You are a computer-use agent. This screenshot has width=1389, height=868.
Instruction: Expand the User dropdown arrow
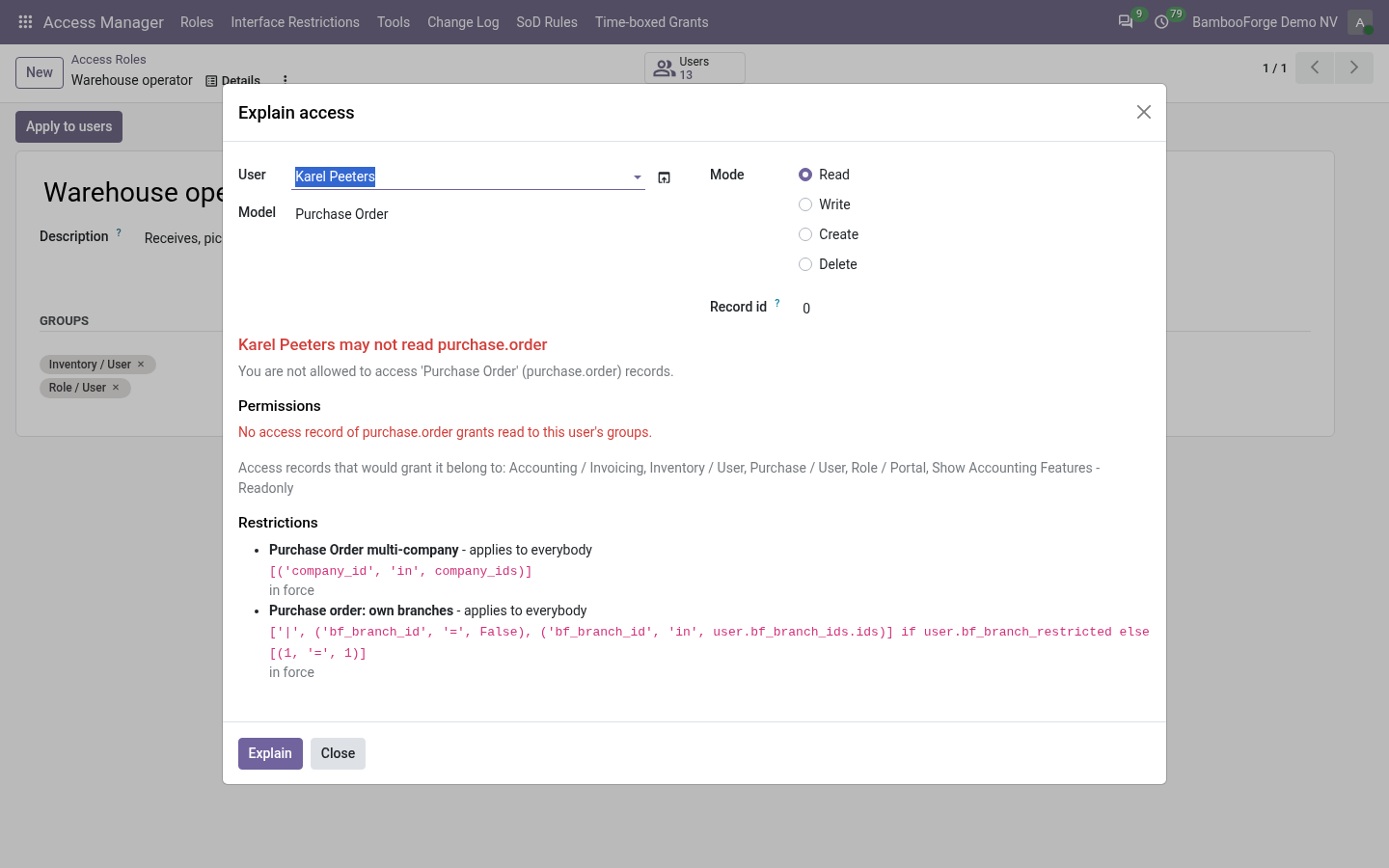[x=637, y=177]
